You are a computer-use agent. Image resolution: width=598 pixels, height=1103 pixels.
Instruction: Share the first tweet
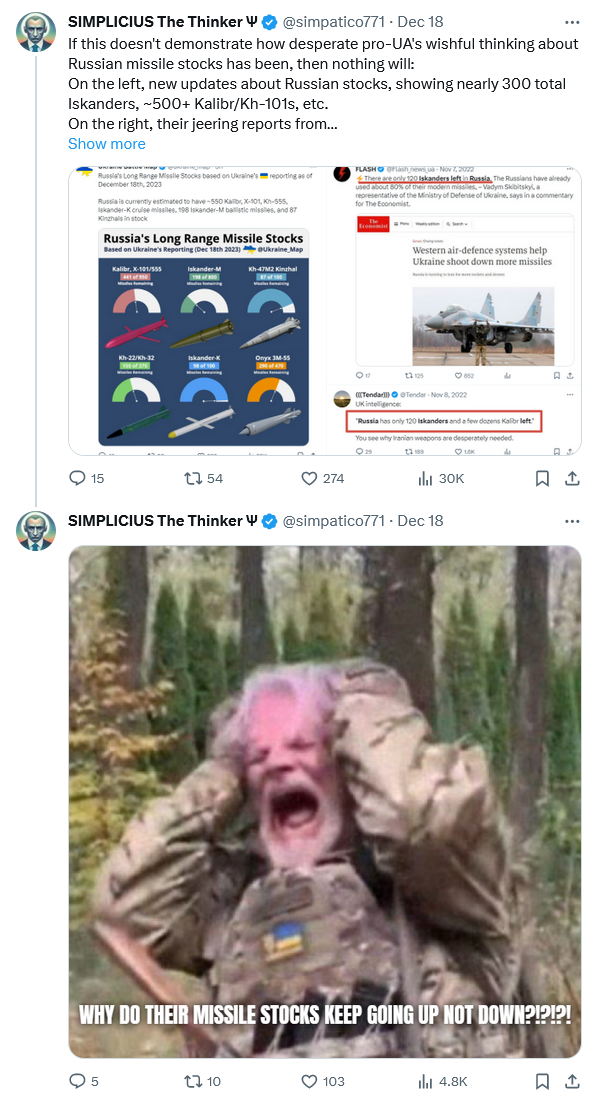[x=573, y=478]
